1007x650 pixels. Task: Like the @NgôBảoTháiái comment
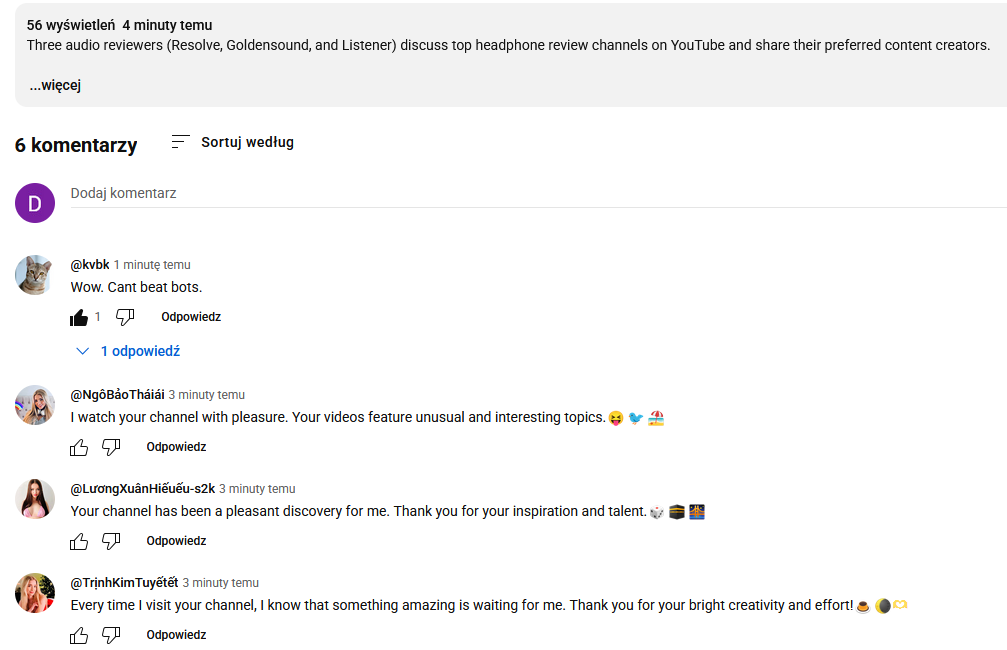[80, 447]
